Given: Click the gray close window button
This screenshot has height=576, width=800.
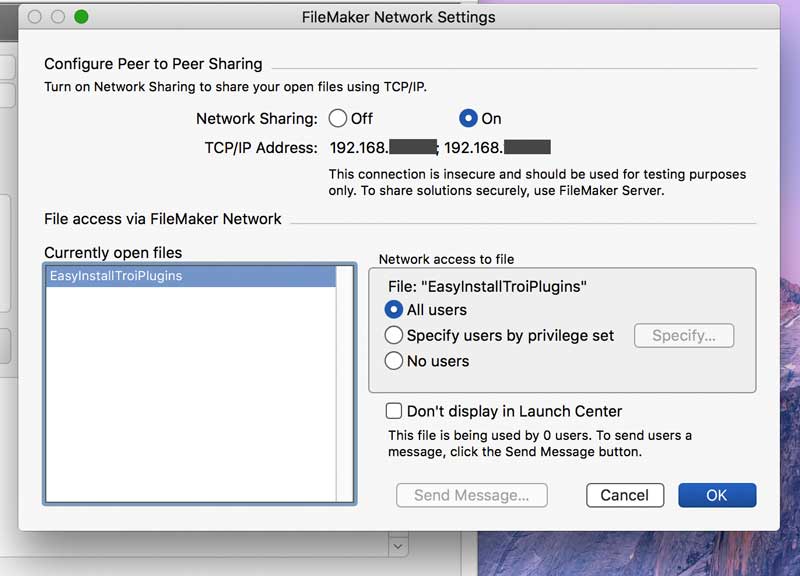Looking at the screenshot, I should click(x=35, y=17).
